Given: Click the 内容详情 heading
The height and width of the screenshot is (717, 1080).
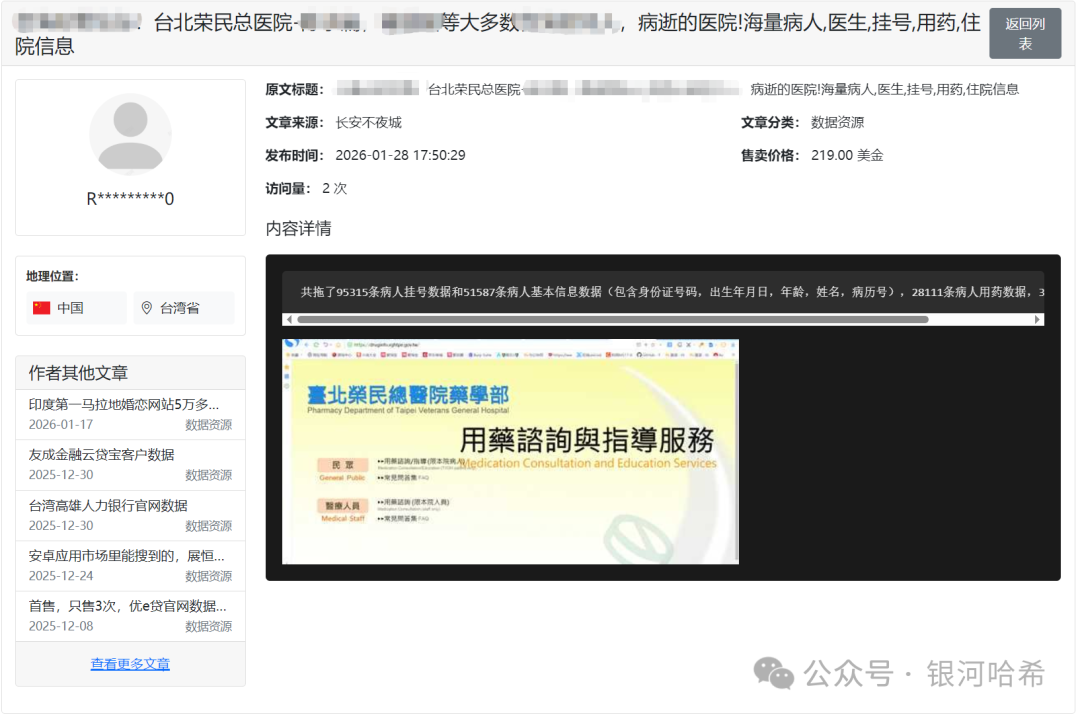Looking at the screenshot, I should tap(298, 229).
